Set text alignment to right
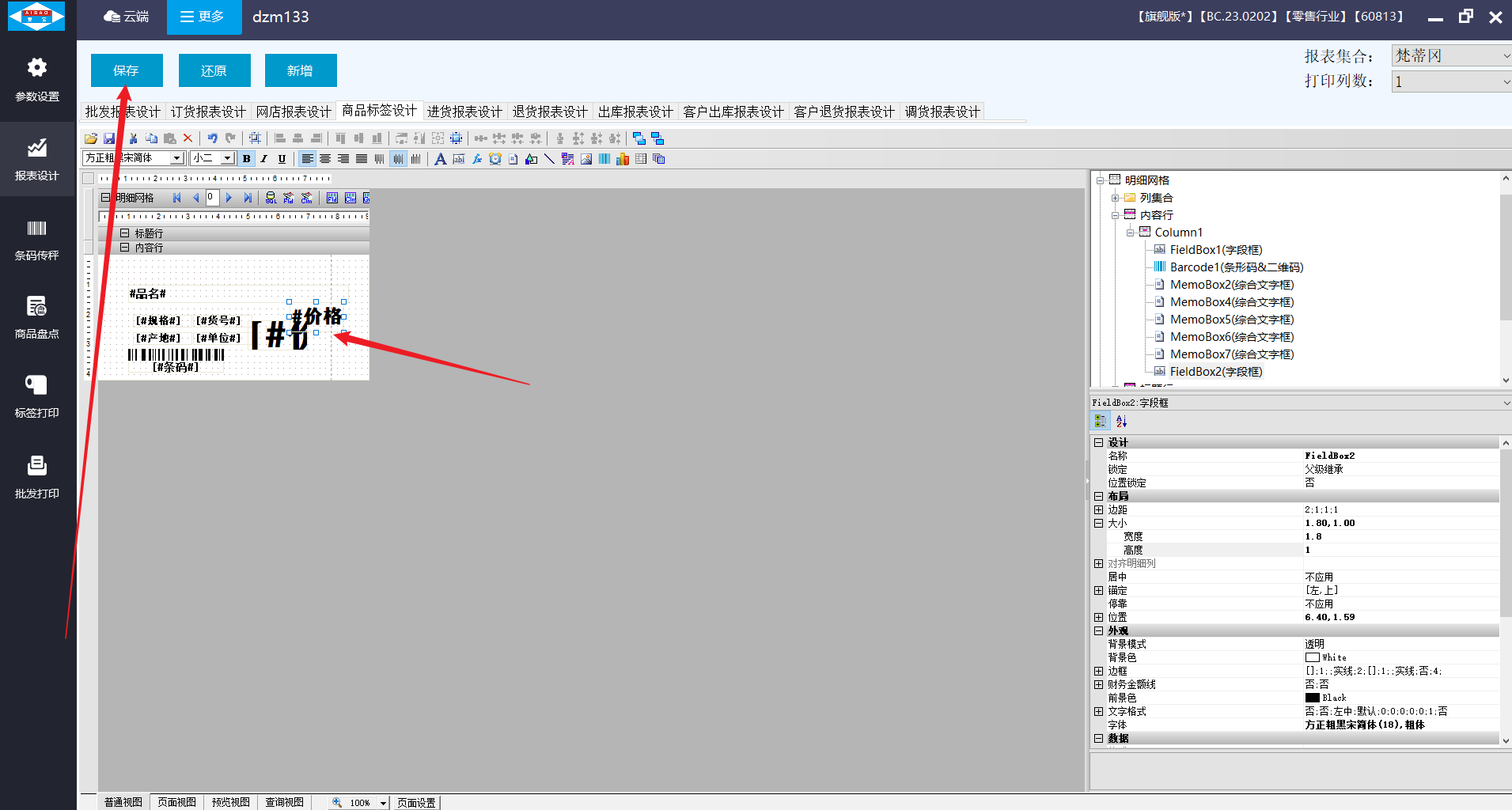The width and height of the screenshot is (1512, 810). pyautogui.click(x=343, y=159)
